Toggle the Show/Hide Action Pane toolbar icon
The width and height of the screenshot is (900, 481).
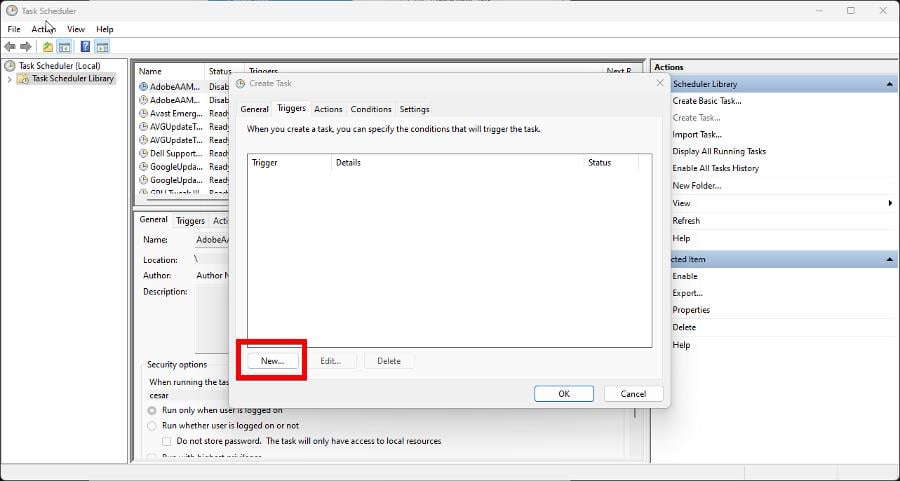(102, 46)
